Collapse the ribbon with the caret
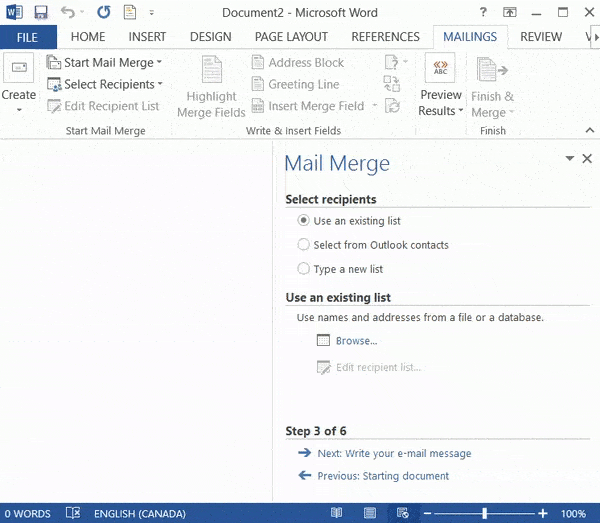 point(590,130)
